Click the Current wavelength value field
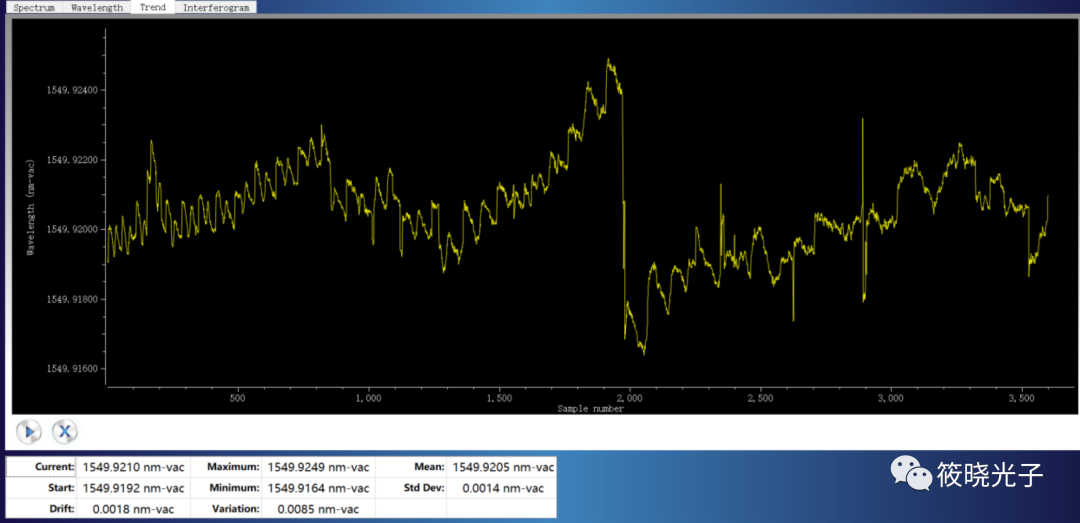The height and width of the screenshot is (523, 1080). tap(133, 467)
